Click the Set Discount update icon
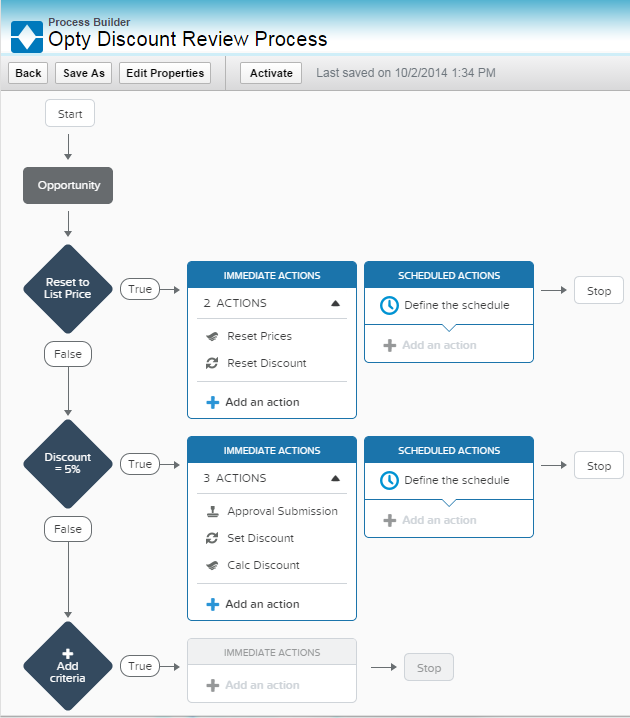Screen dimensions: 630x718 [212, 538]
